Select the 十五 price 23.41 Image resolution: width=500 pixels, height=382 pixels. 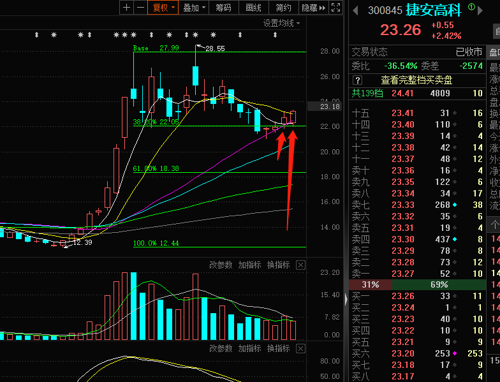[x=403, y=113]
